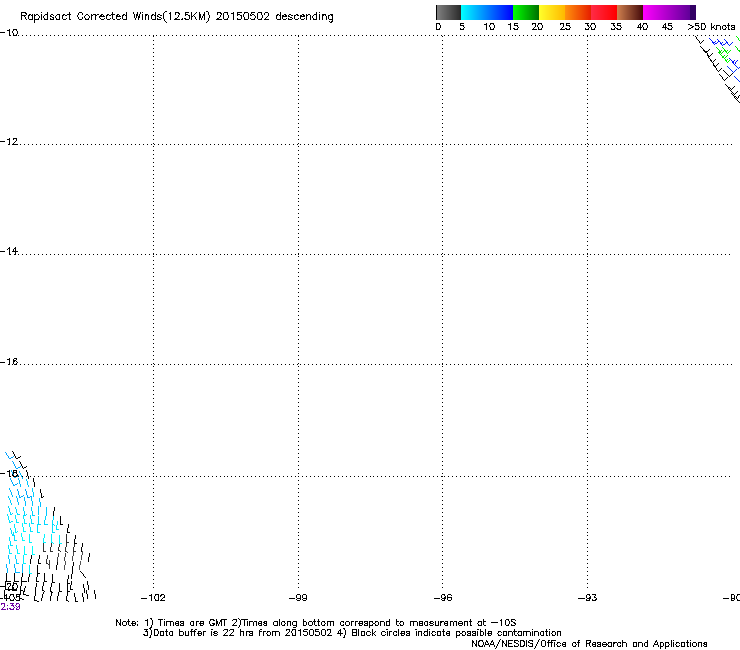Click the '30' label under the color bar
This screenshot has height=650, width=740.
(x=590, y=27)
